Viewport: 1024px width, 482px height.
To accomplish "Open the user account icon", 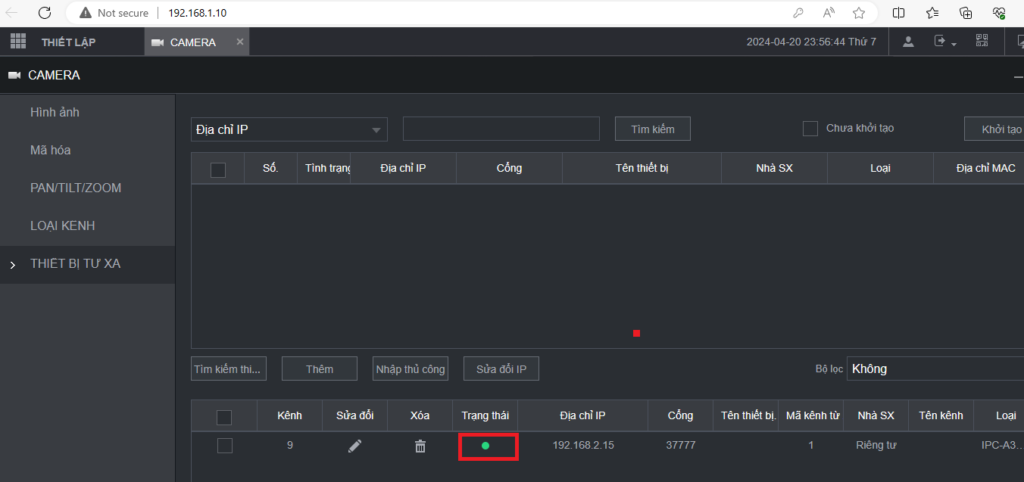I will tap(908, 42).
